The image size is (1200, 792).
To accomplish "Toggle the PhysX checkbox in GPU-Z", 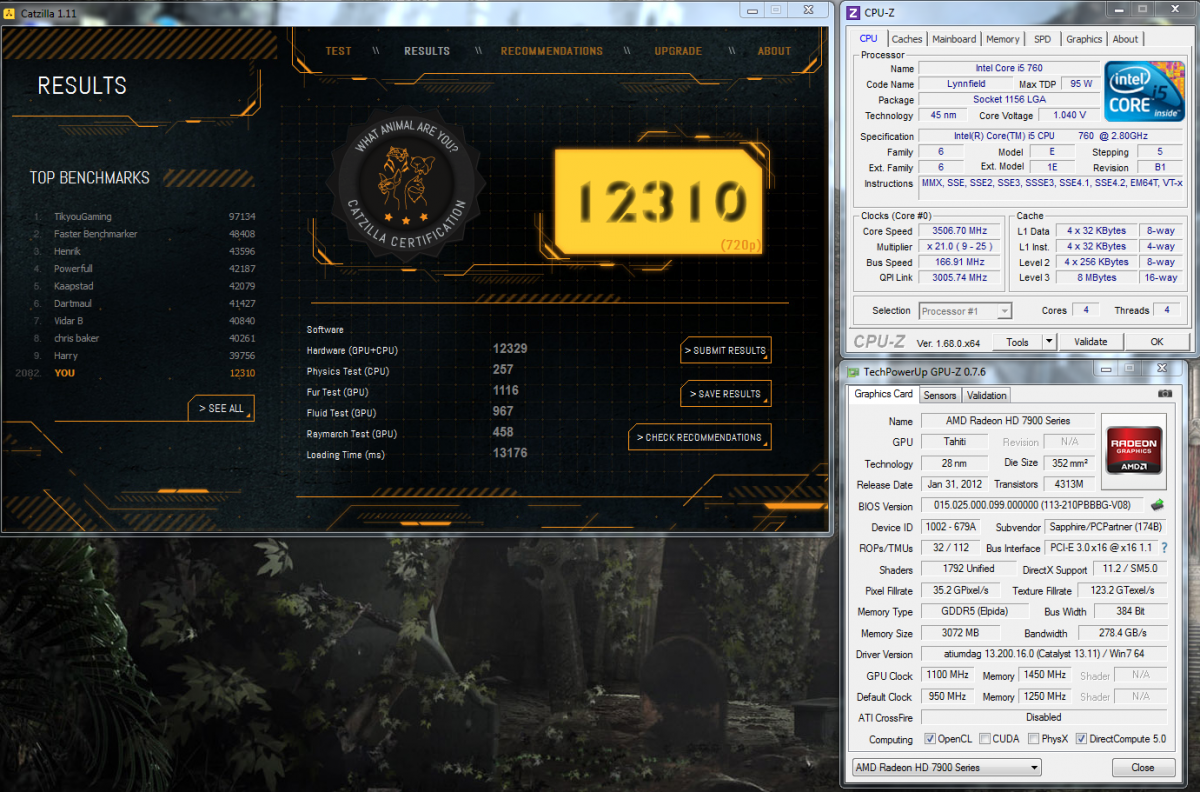I will [x=1034, y=739].
